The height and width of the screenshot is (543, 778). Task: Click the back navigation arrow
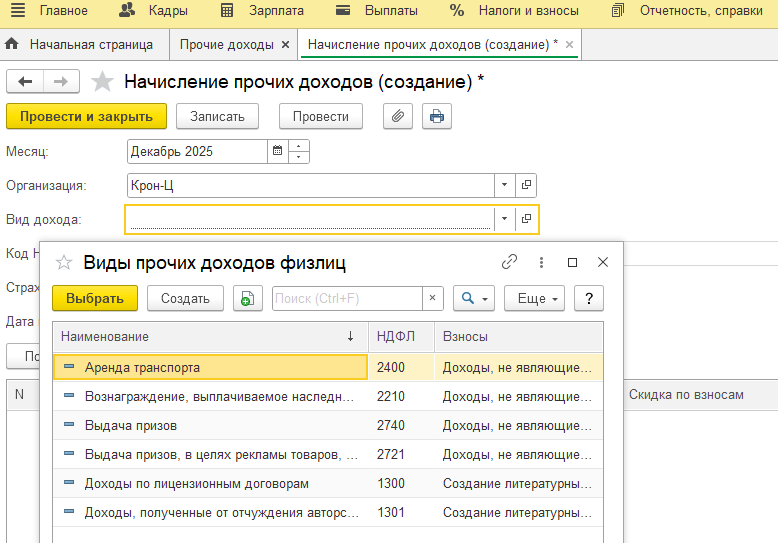pos(25,82)
